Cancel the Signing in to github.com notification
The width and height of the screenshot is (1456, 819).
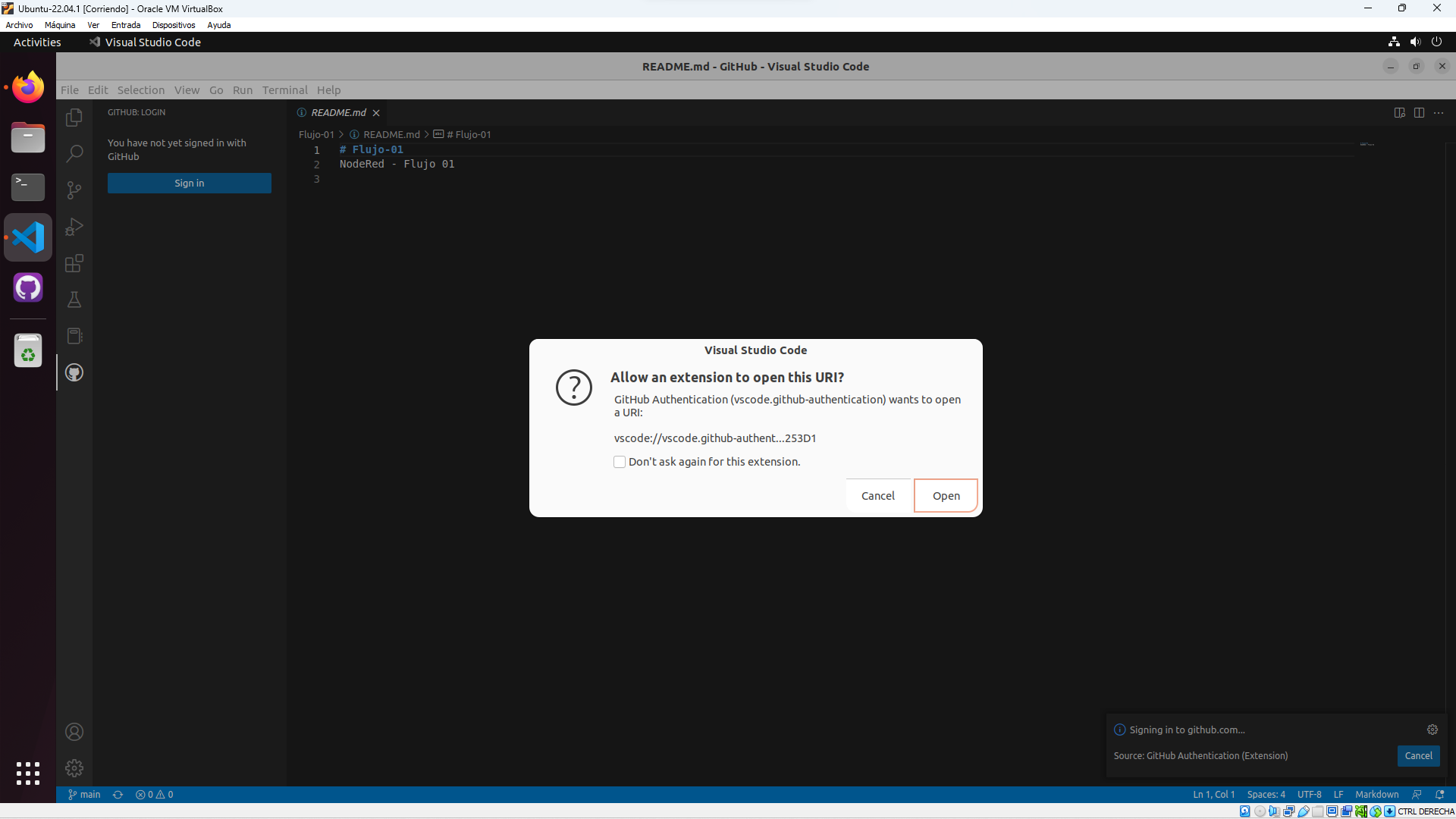[x=1418, y=756]
